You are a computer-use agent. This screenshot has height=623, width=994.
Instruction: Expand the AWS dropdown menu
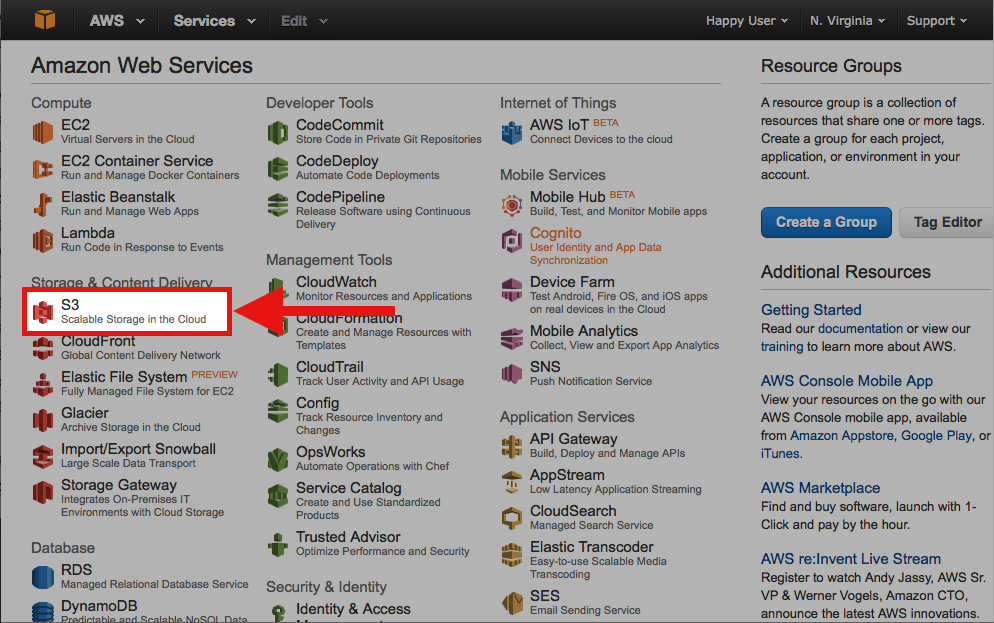(x=117, y=21)
